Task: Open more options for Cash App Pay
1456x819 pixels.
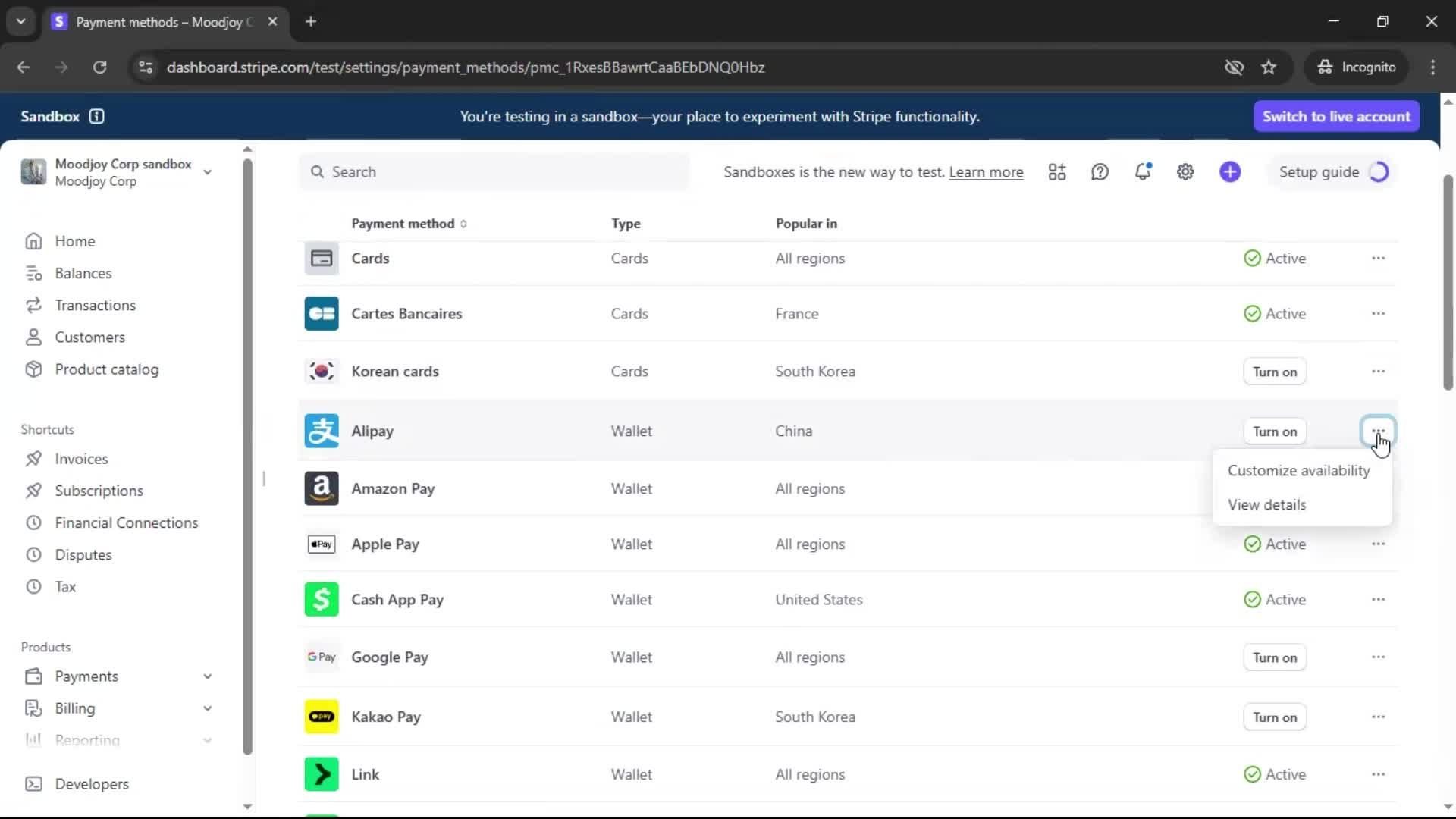Action: (x=1378, y=600)
